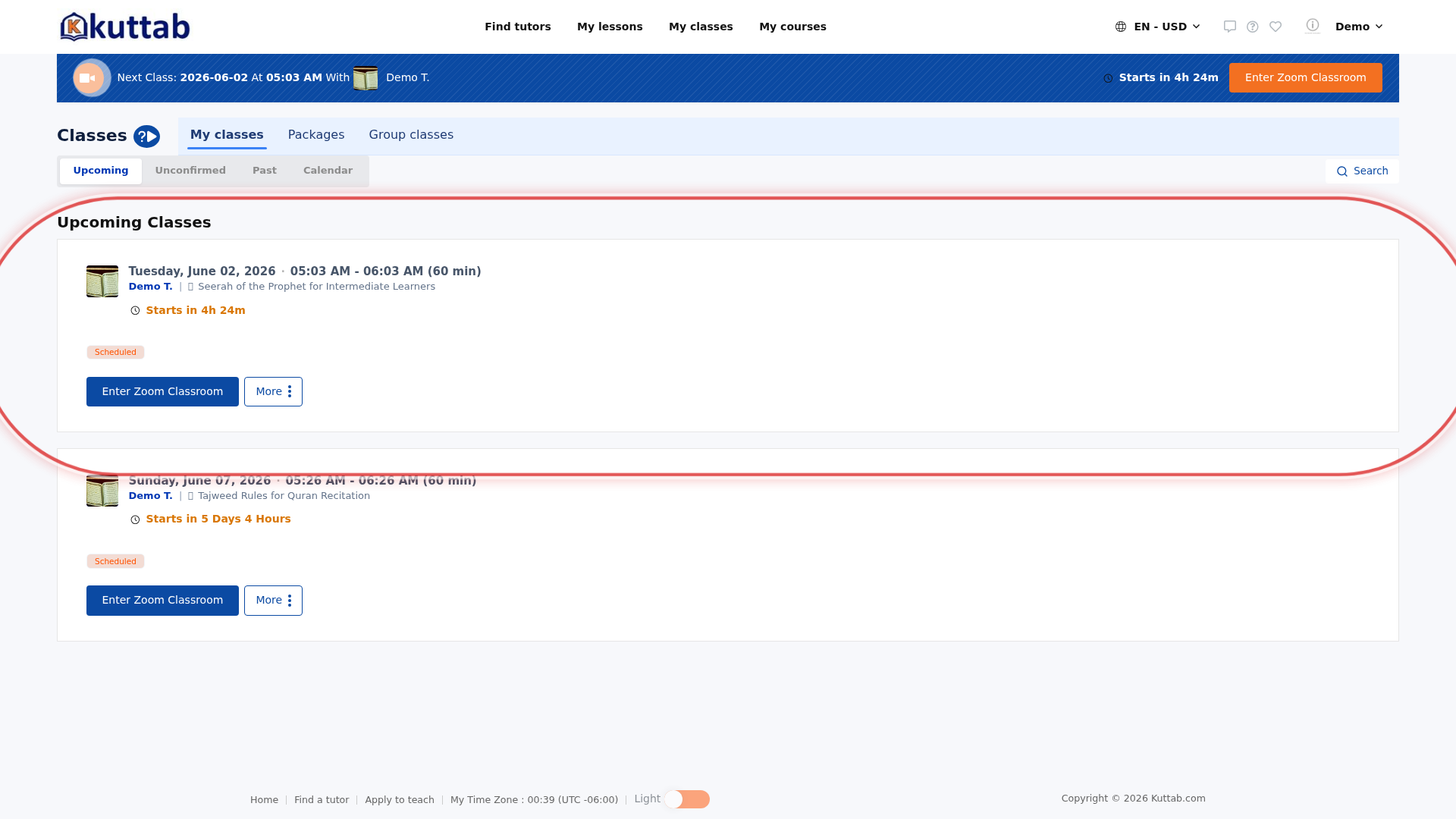Select the My classes tab under Classes

(227, 135)
